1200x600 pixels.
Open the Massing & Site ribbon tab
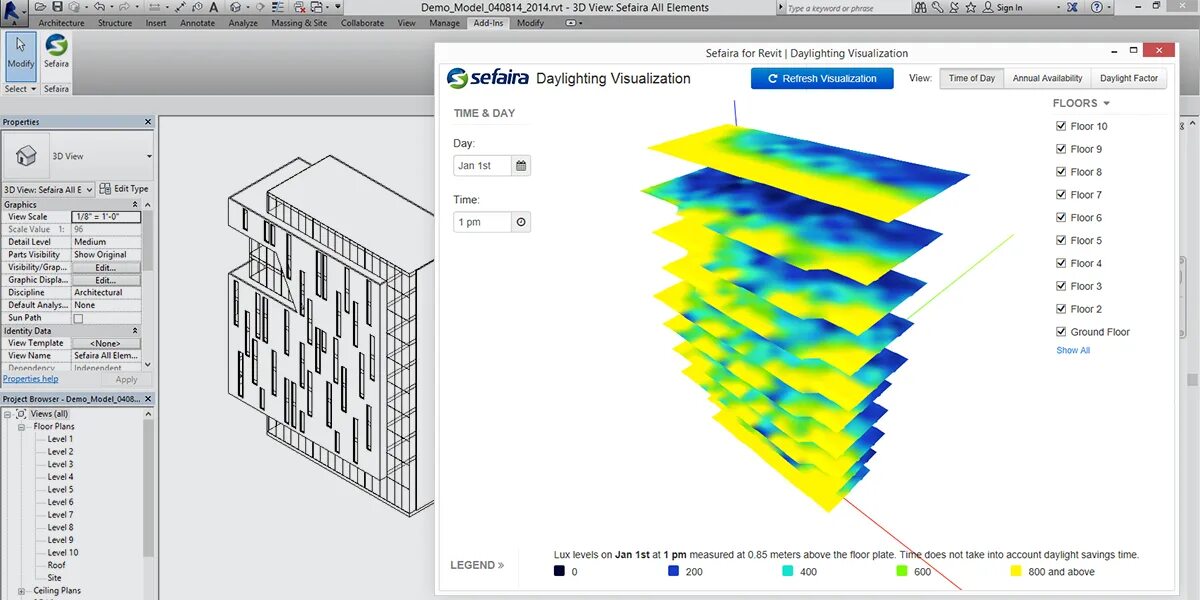[x=299, y=23]
